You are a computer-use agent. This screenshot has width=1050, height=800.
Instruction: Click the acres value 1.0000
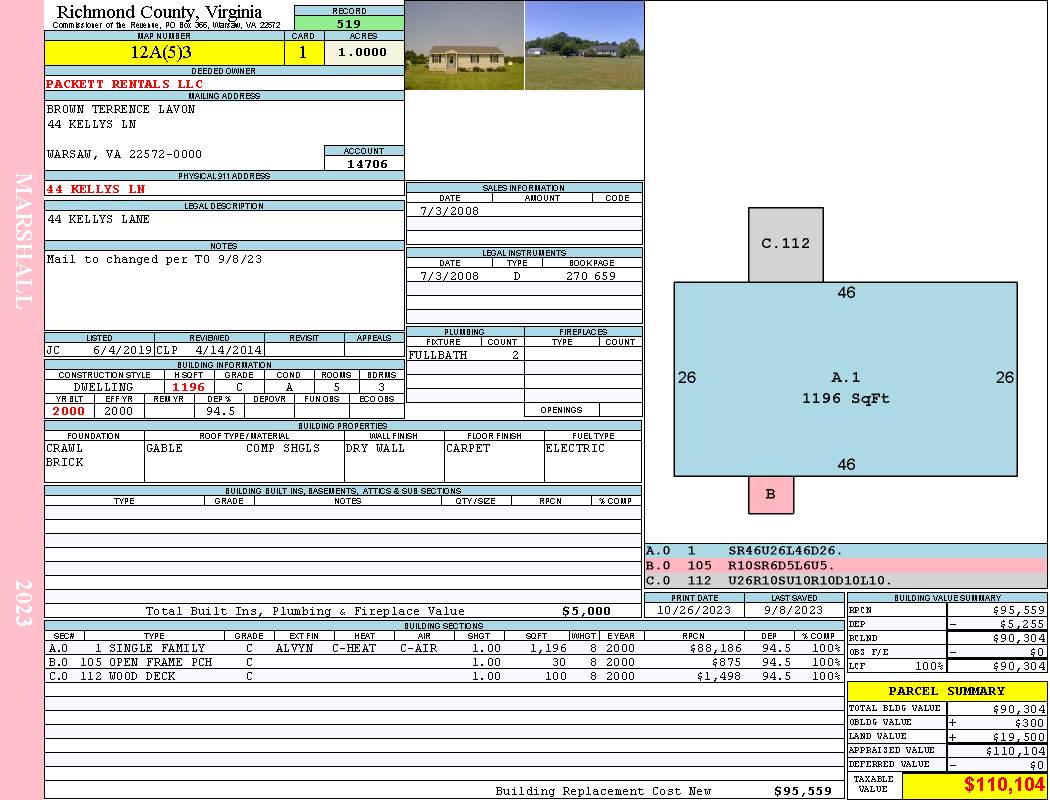(363, 53)
